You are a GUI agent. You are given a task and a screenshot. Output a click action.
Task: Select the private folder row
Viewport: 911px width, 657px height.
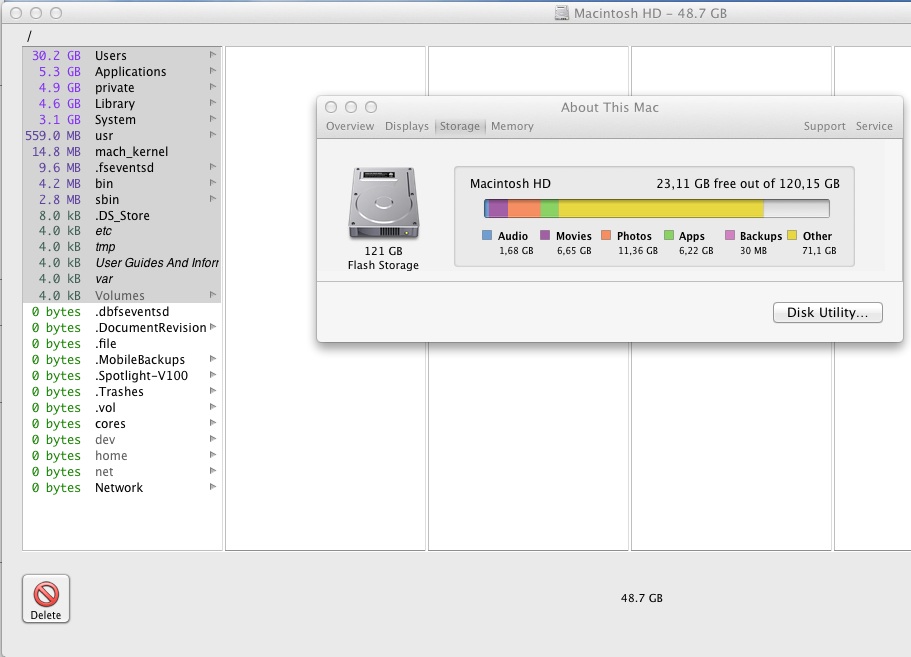pyautogui.click(x=122, y=88)
